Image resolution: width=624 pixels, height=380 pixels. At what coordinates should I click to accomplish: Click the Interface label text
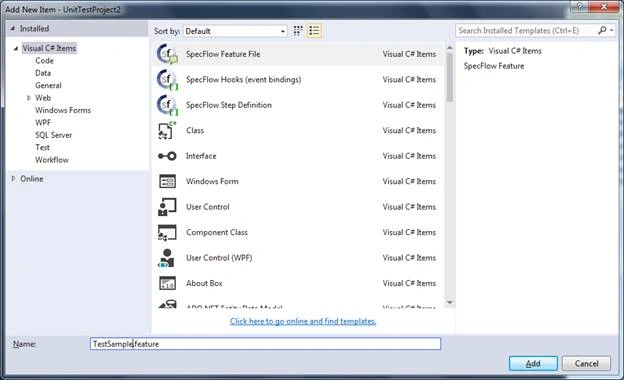[x=201, y=156]
